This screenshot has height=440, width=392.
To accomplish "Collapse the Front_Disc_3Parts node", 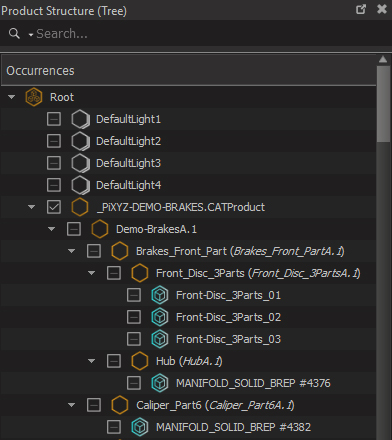I will click(91, 273).
